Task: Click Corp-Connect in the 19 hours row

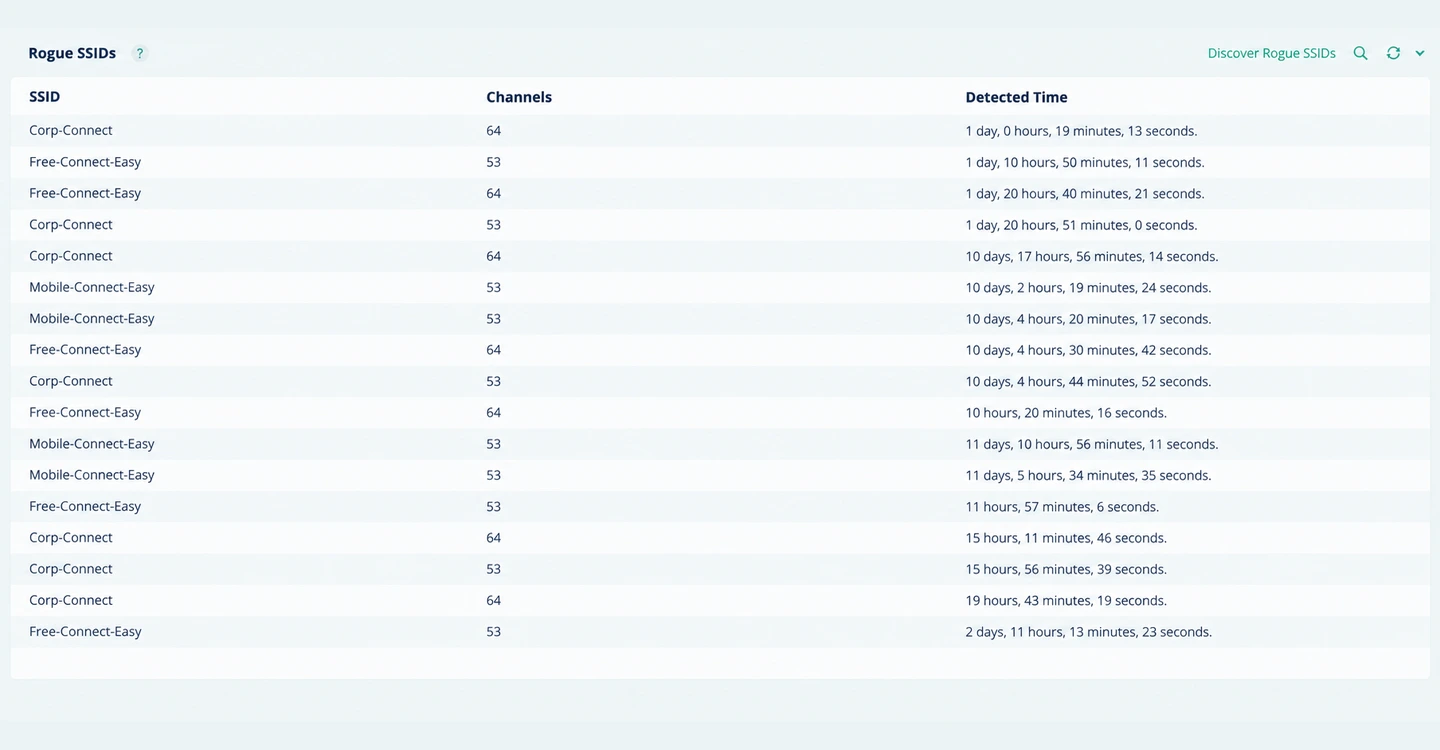Action: click(x=71, y=601)
